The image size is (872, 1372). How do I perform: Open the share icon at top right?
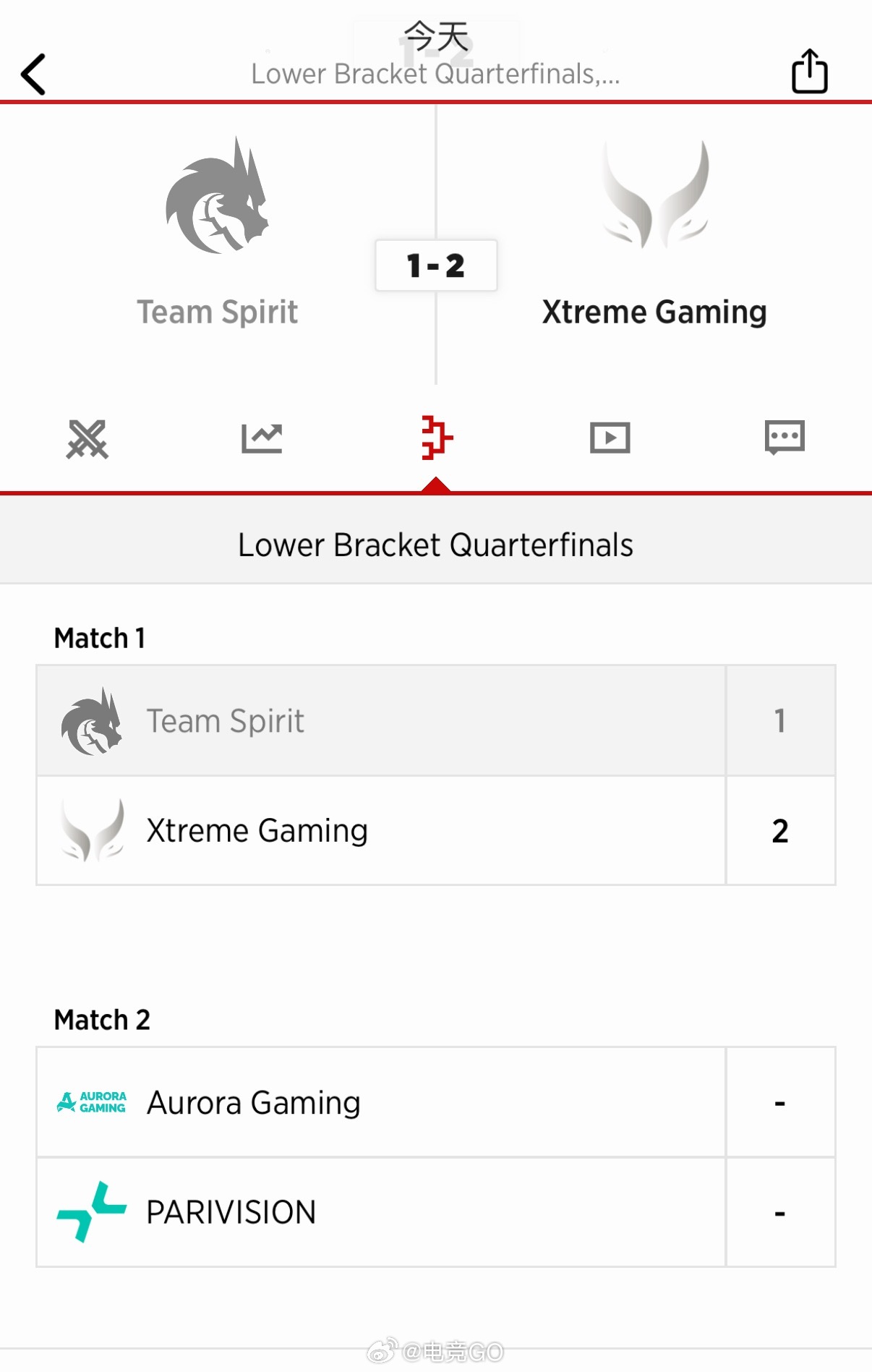pyautogui.click(x=809, y=72)
